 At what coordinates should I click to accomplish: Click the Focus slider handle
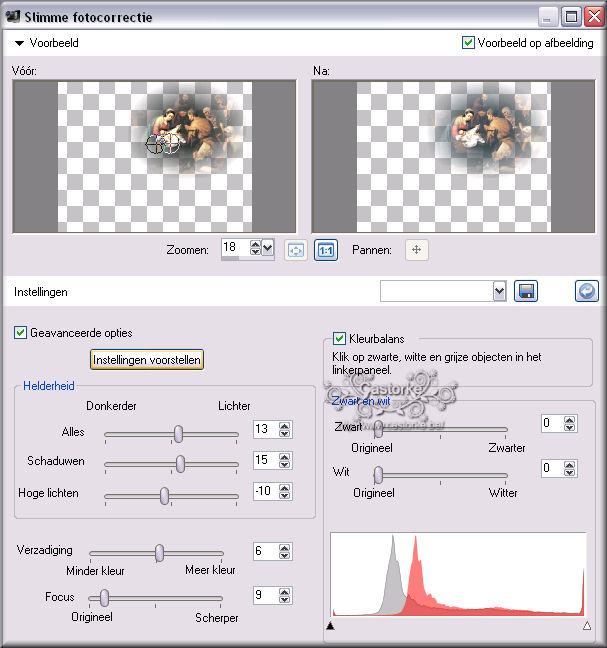105,598
